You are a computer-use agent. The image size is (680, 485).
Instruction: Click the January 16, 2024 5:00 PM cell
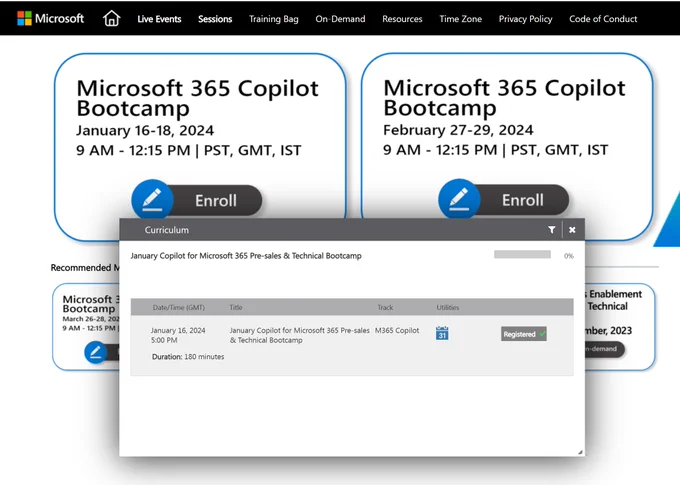178,335
